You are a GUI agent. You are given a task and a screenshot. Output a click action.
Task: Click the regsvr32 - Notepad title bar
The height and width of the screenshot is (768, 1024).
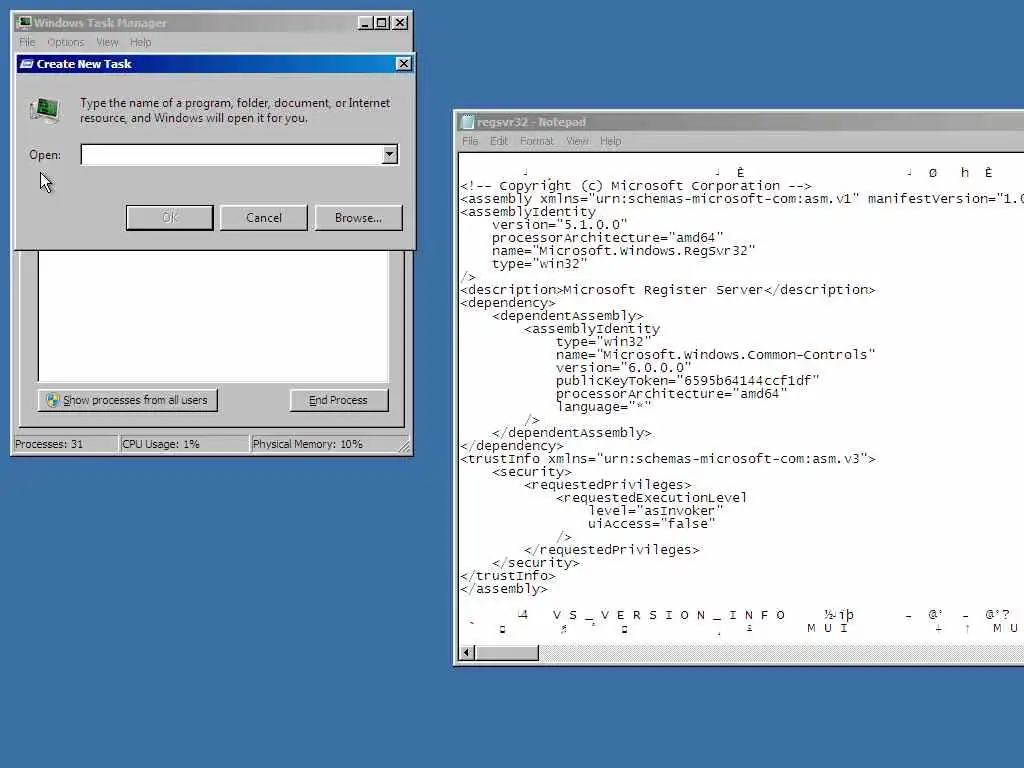point(741,122)
